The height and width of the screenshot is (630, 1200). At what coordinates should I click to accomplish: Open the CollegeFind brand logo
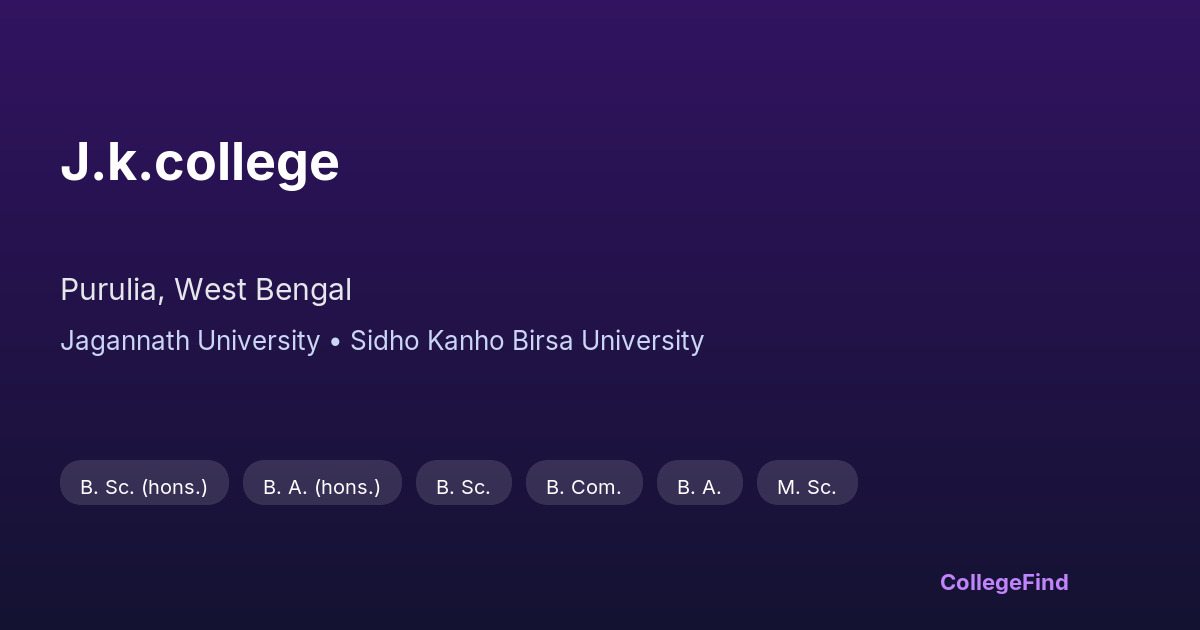[x=1004, y=582]
